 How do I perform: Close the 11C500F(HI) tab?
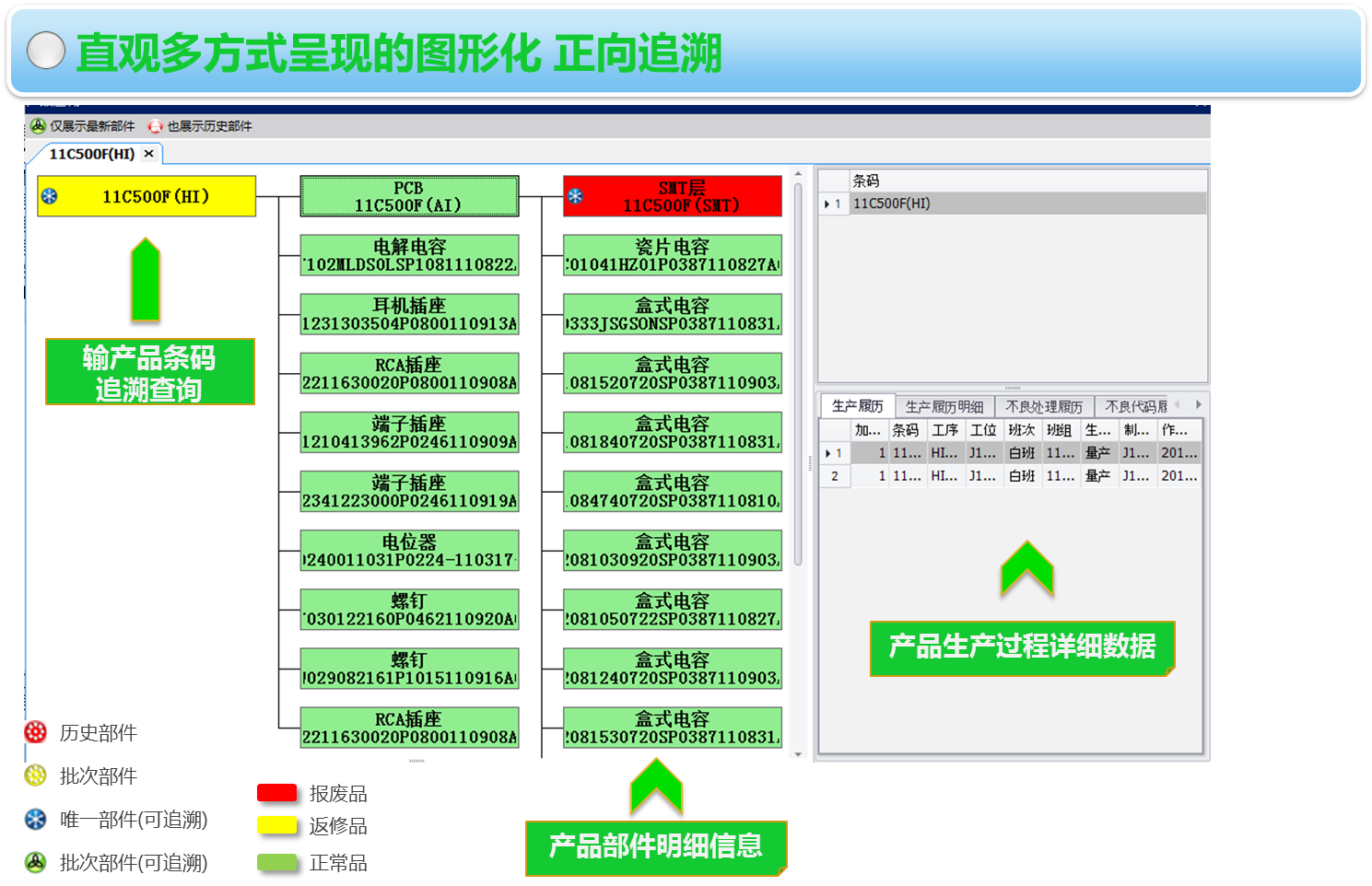tap(148, 153)
